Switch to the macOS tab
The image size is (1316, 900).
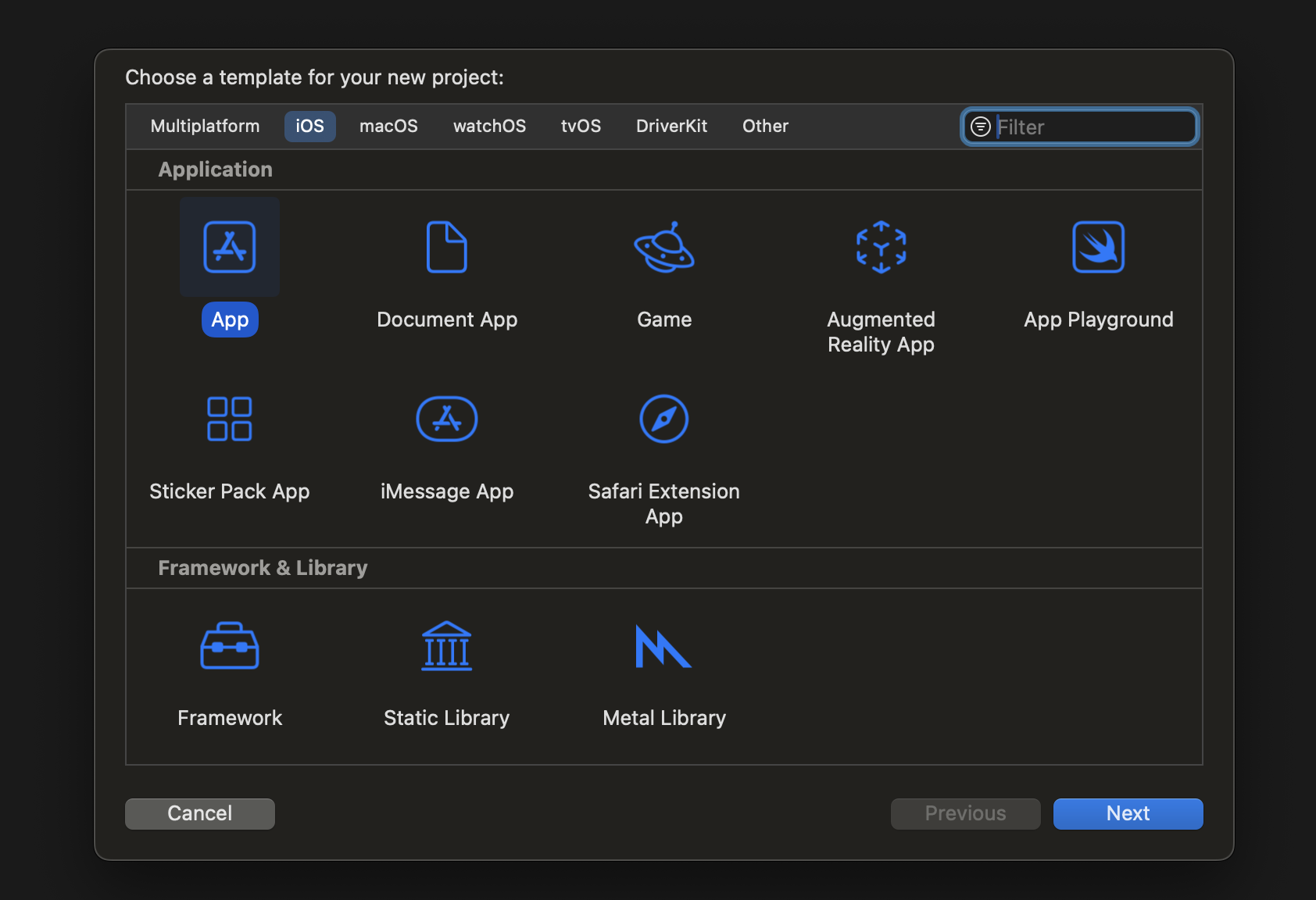pyautogui.click(x=388, y=126)
